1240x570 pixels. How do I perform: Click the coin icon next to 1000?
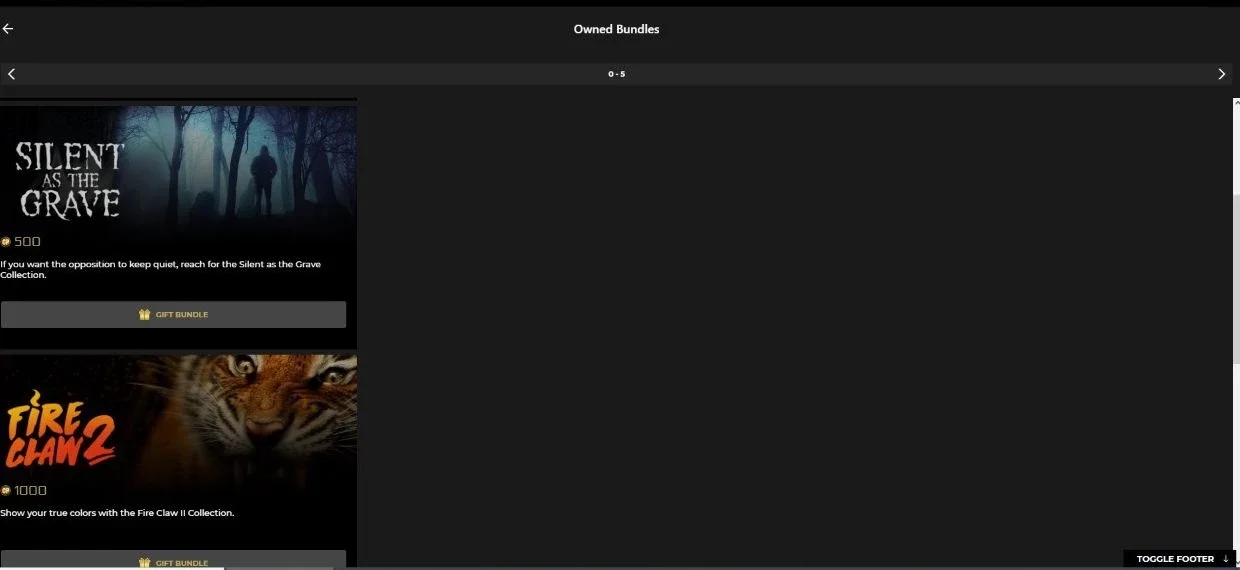click(5, 491)
